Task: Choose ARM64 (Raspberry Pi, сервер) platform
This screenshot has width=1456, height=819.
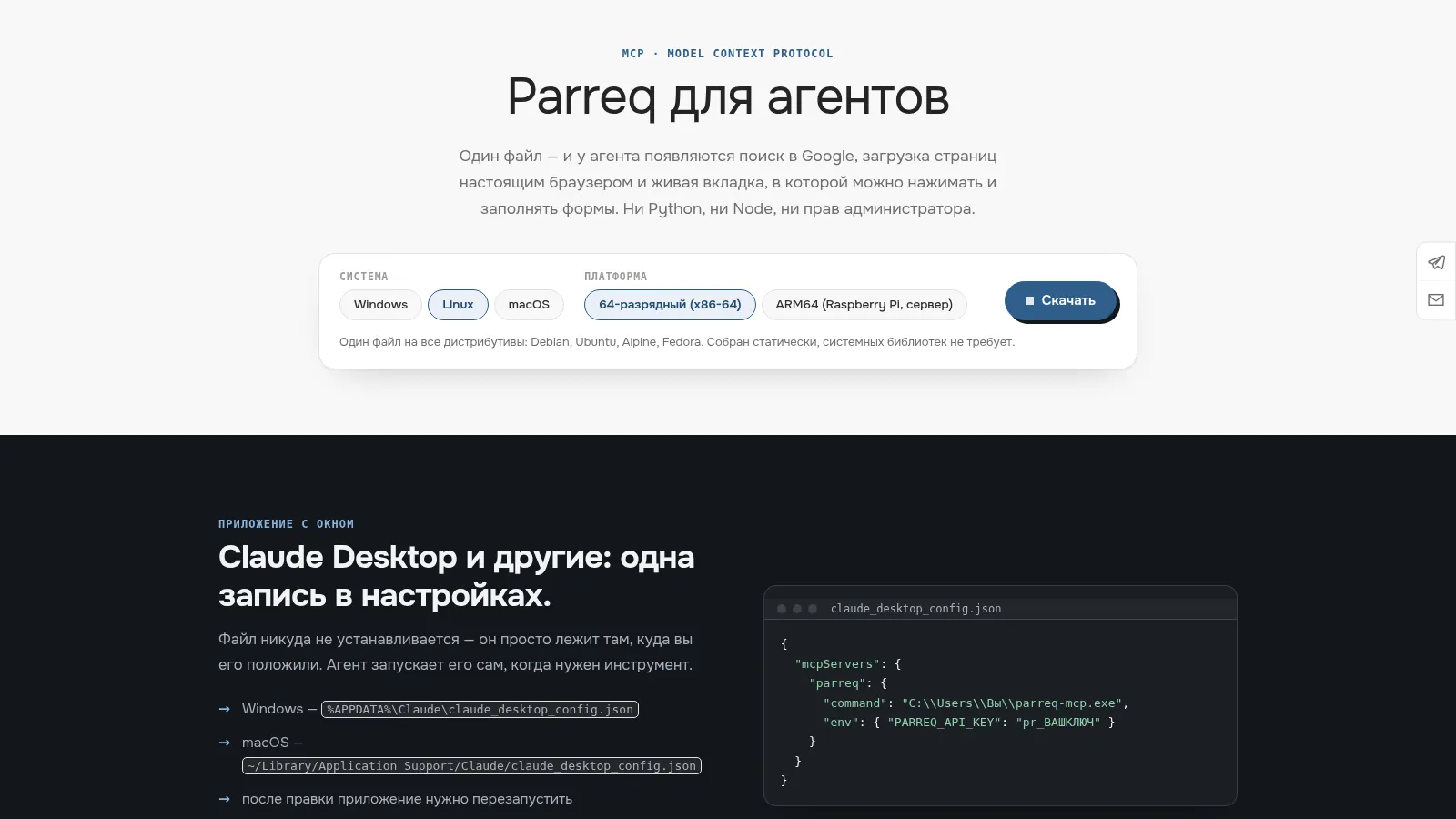Action: 864,305
